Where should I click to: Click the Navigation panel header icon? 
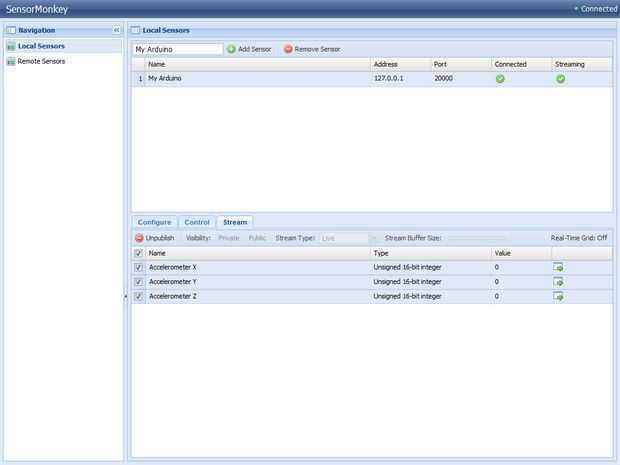coord(11,30)
